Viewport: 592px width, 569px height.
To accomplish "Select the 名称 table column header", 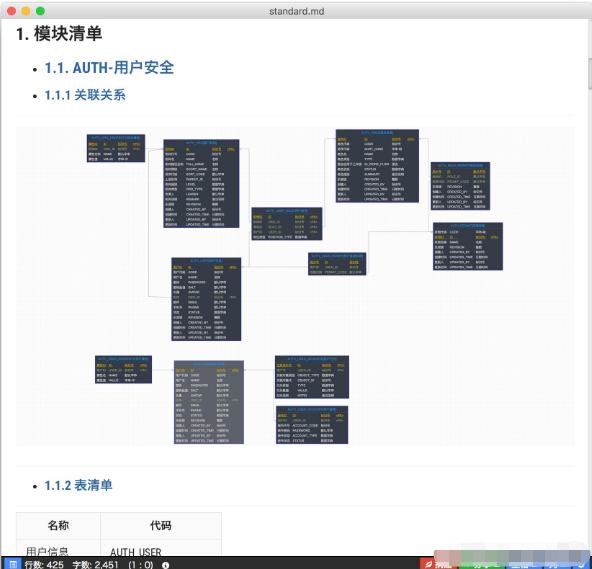I will (58, 525).
